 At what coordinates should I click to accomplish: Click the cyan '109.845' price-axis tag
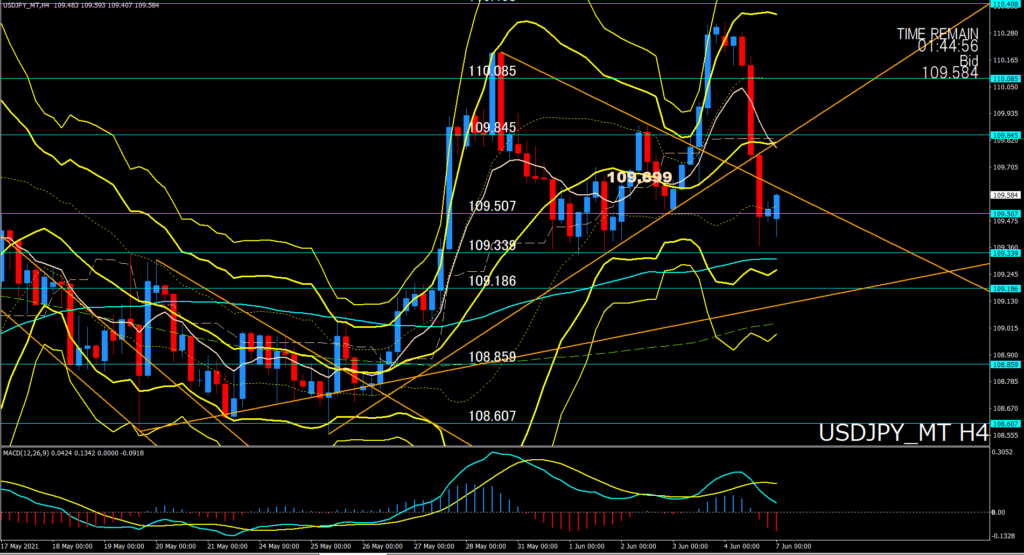pos(1006,135)
